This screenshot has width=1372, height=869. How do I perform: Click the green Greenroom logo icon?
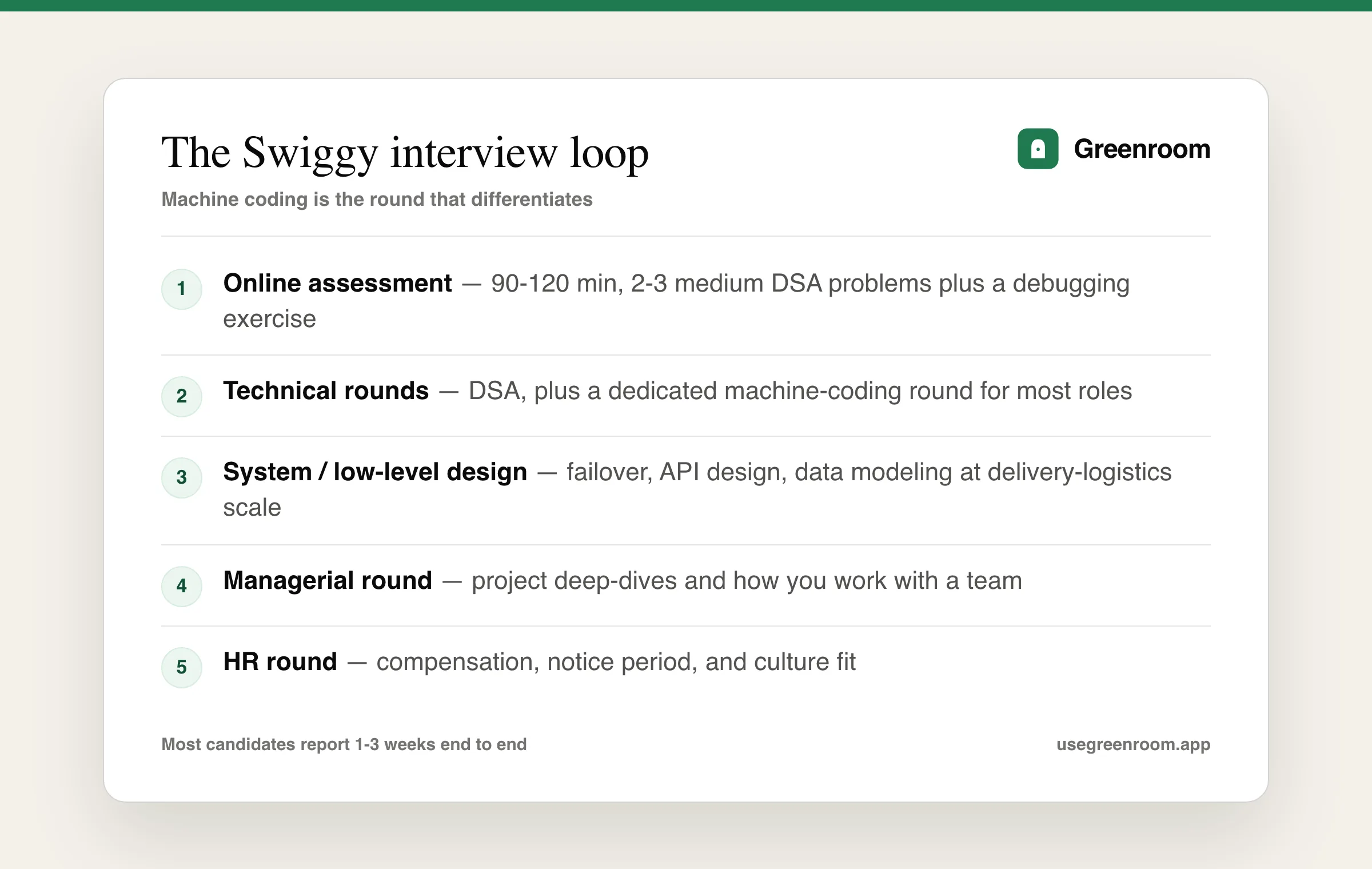[x=1038, y=149]
